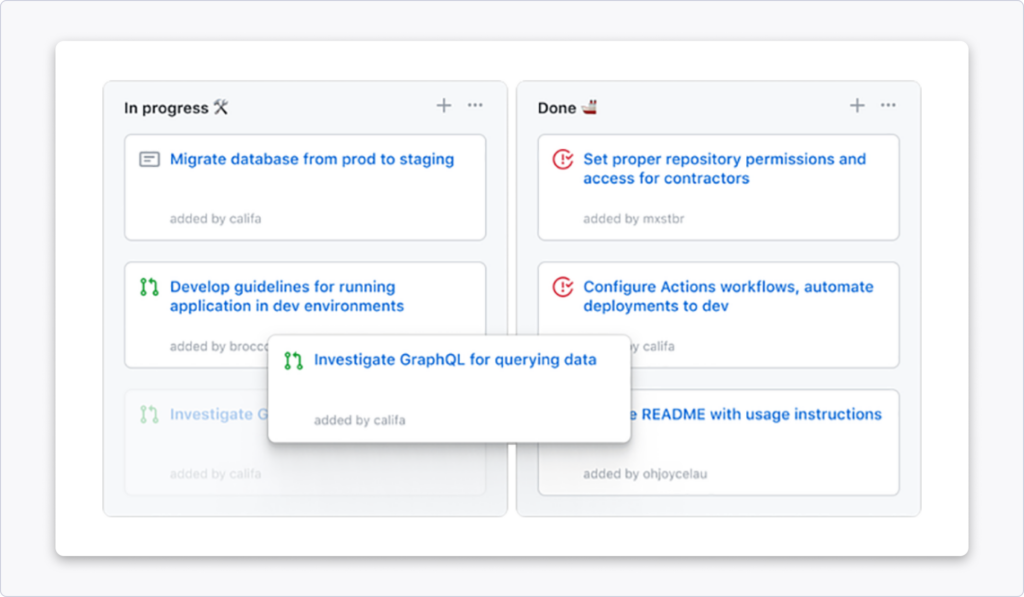Click closed issue icon on Configure Actions card
Screen dimensions: 1024x597
point(563,287)
